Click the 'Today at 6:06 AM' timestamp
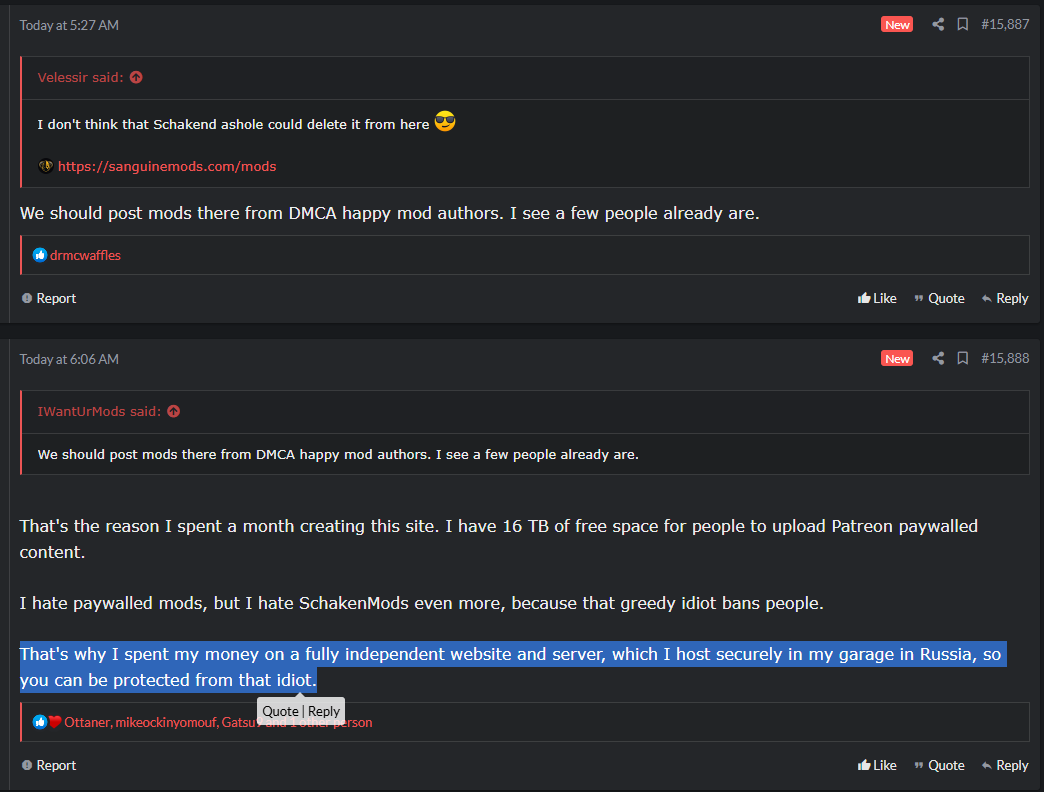Viewport: 1044px width, 792px height. coord(69,359)
